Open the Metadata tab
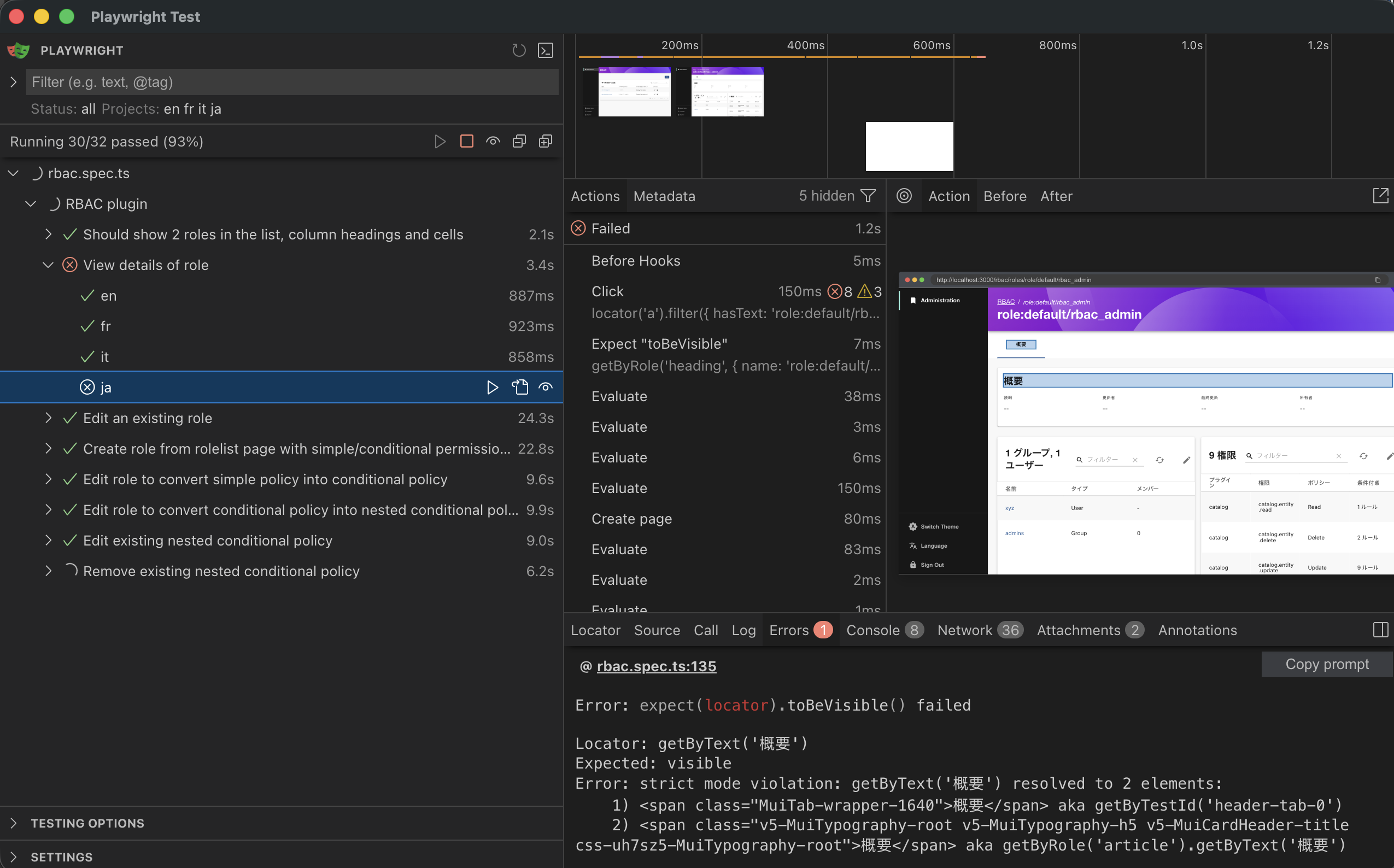This screenshot has width=1394, height=868. [x=664, y=196]
